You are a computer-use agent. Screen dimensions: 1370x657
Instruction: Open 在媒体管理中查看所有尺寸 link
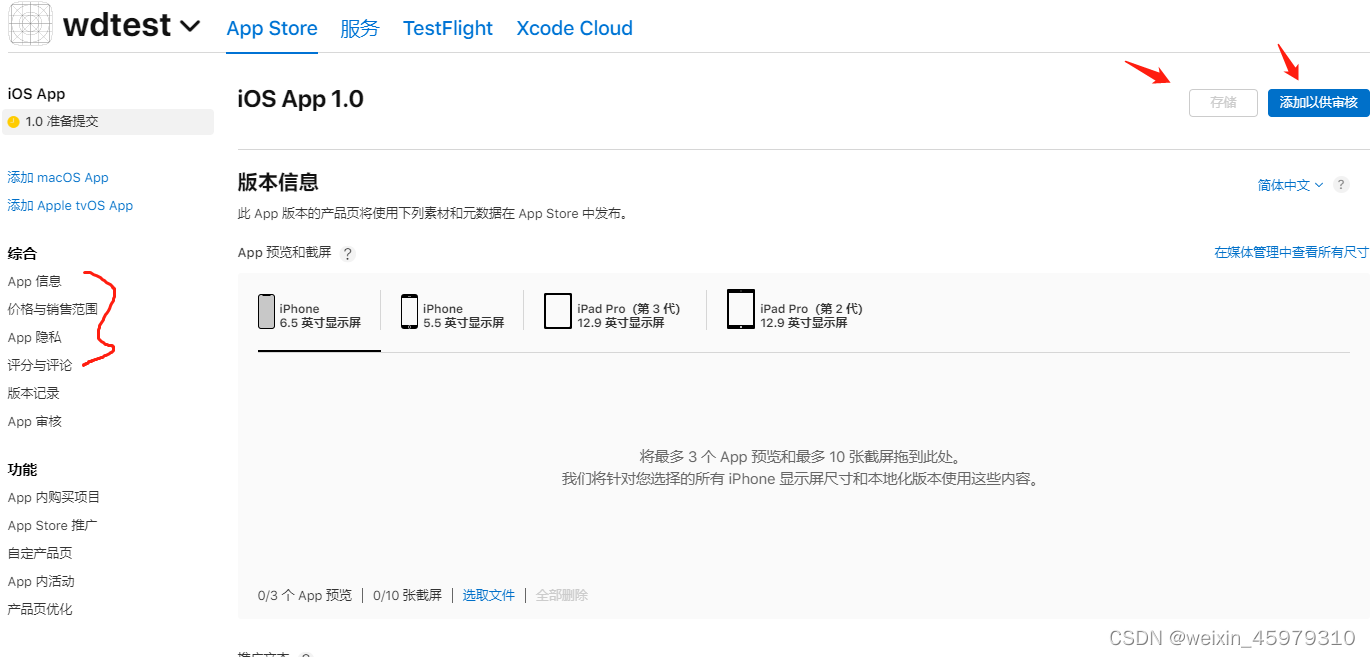click(1291, 252)
